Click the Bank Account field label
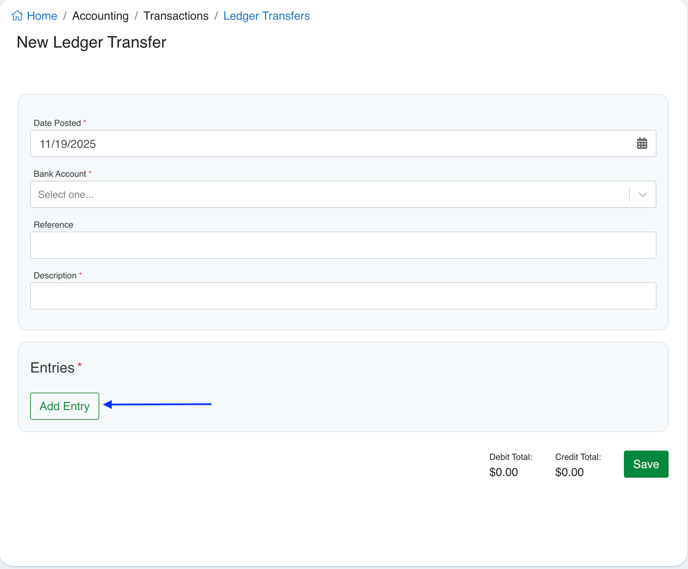 point(60,174)
